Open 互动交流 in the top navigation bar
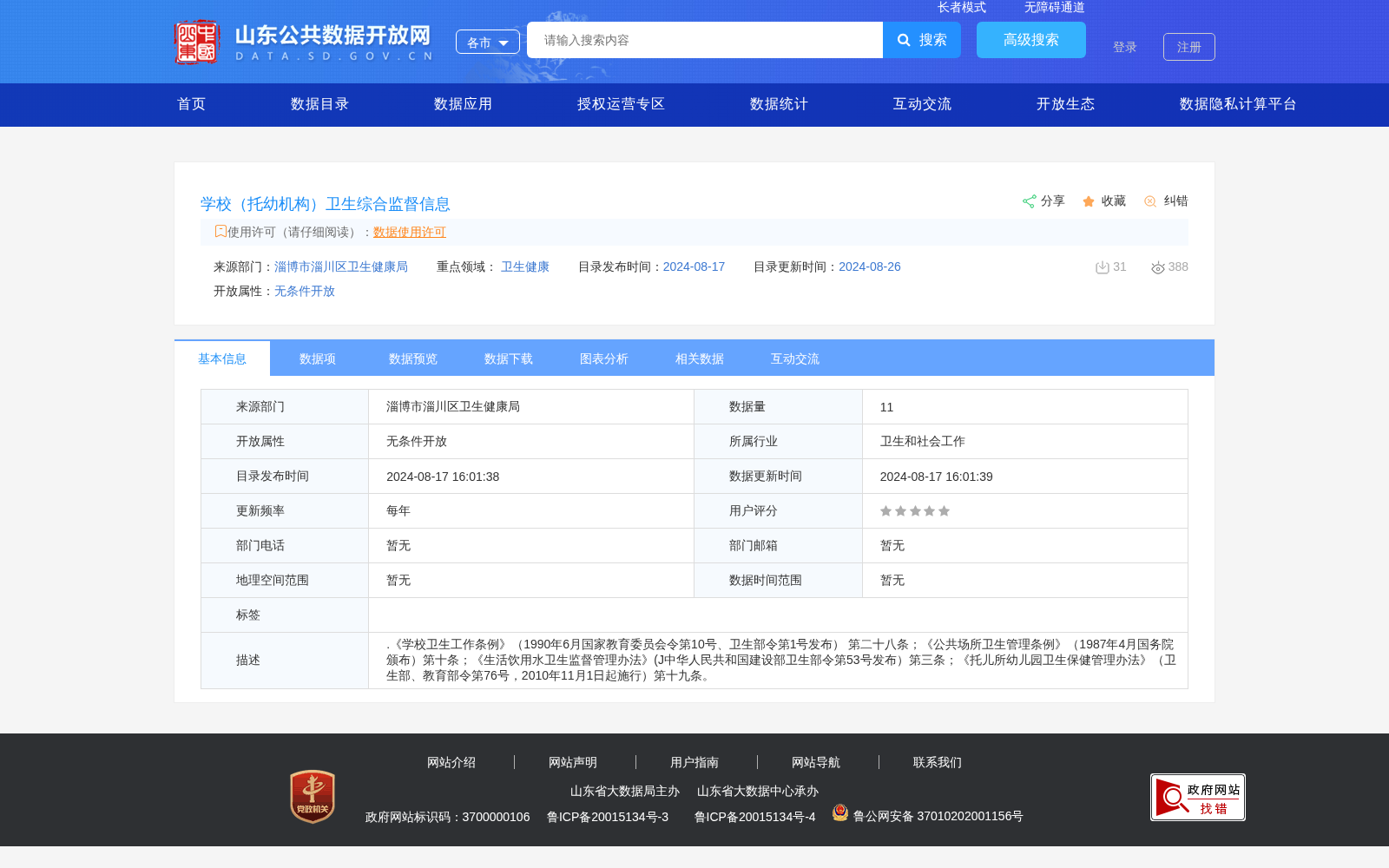 click(x=923, y=104)
